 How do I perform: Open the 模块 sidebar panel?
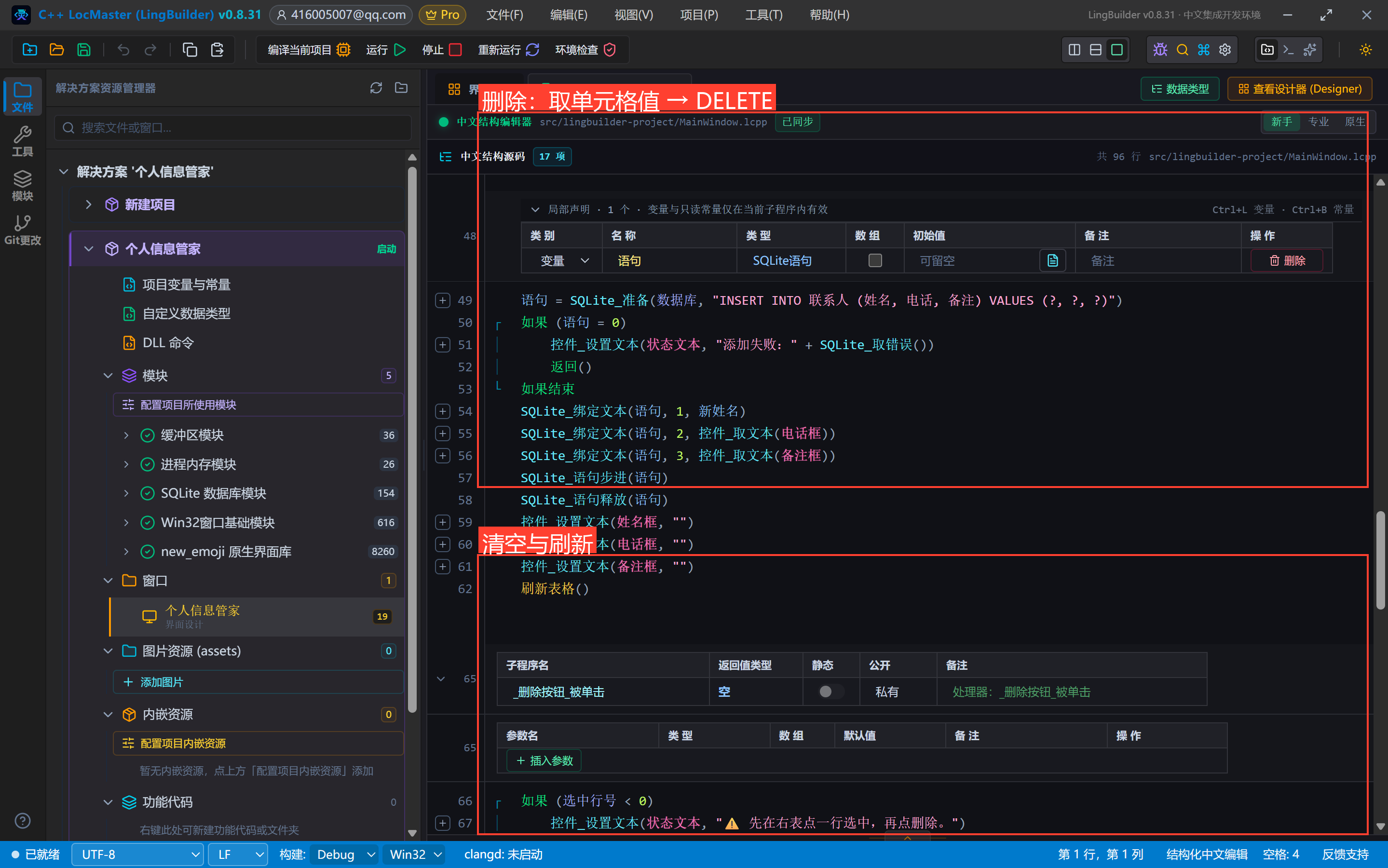pyautogui.click(x=22, y=186)
